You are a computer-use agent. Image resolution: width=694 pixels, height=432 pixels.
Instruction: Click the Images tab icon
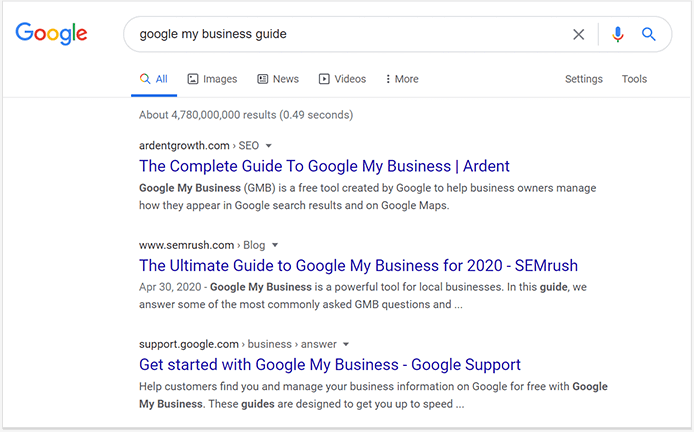[193, 79]
